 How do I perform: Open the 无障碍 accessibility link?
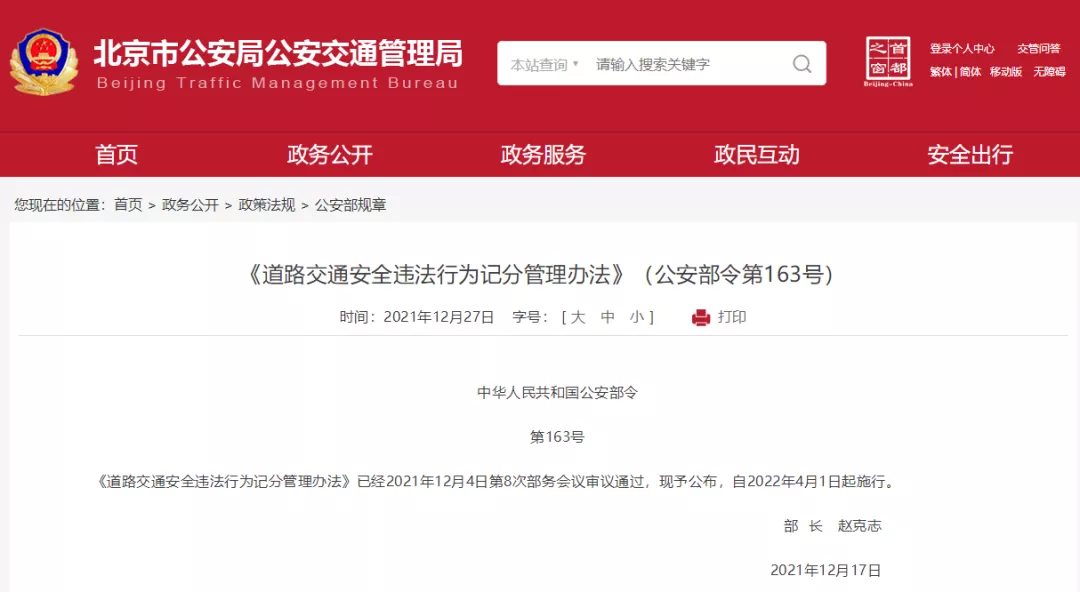click(x=1050, y=72)
